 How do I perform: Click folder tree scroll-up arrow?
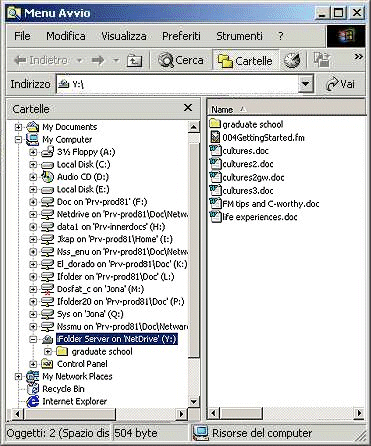(194, 127)
